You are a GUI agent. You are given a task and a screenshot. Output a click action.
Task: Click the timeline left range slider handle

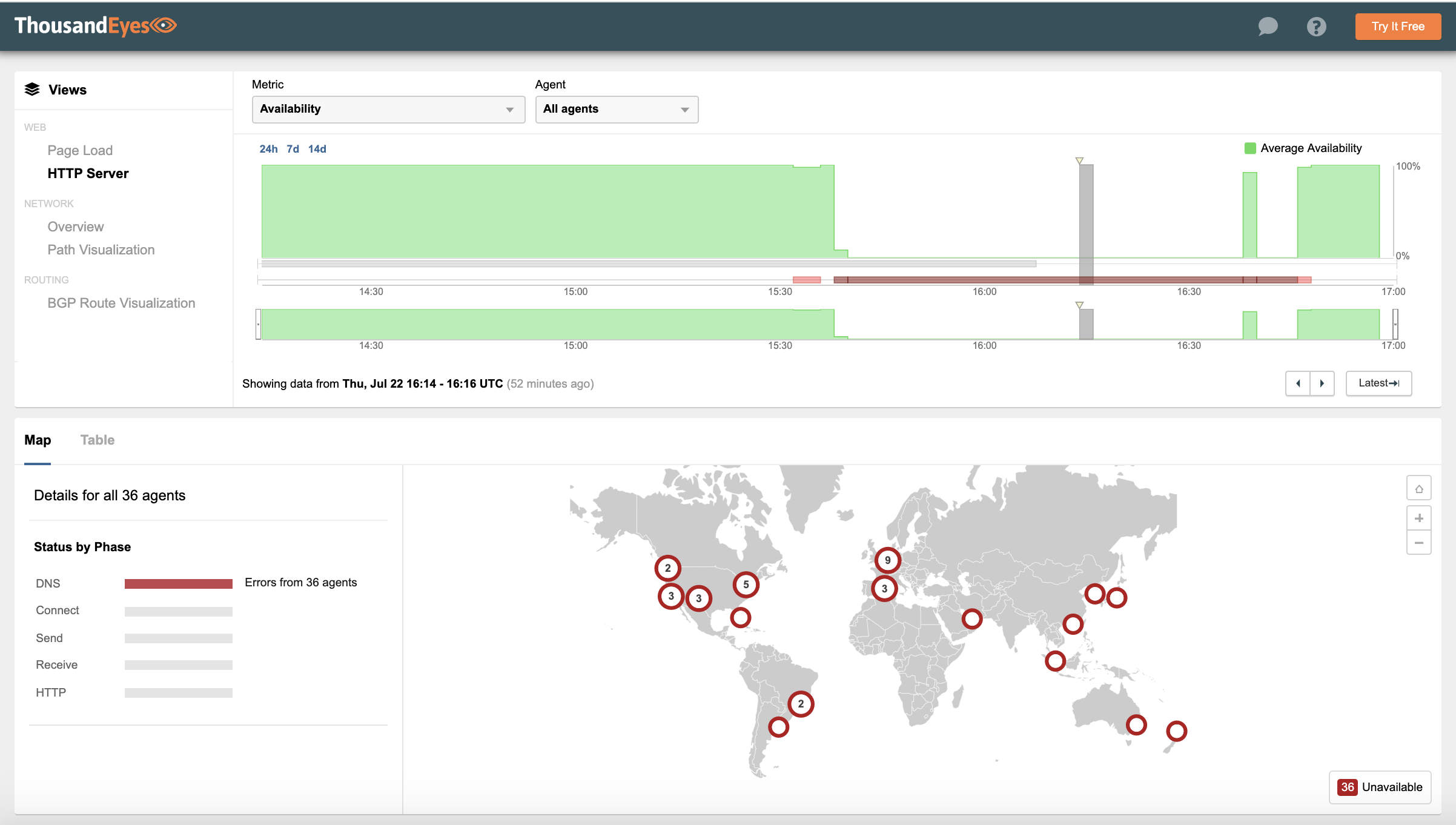coord(259,324)
